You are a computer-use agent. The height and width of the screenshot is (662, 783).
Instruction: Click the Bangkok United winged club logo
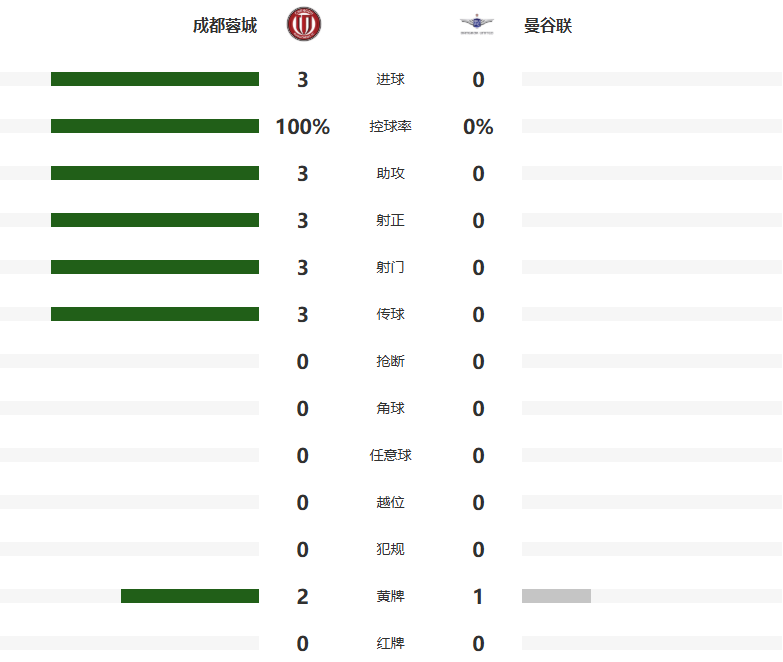pyautogui.click(x=476, y=24)
